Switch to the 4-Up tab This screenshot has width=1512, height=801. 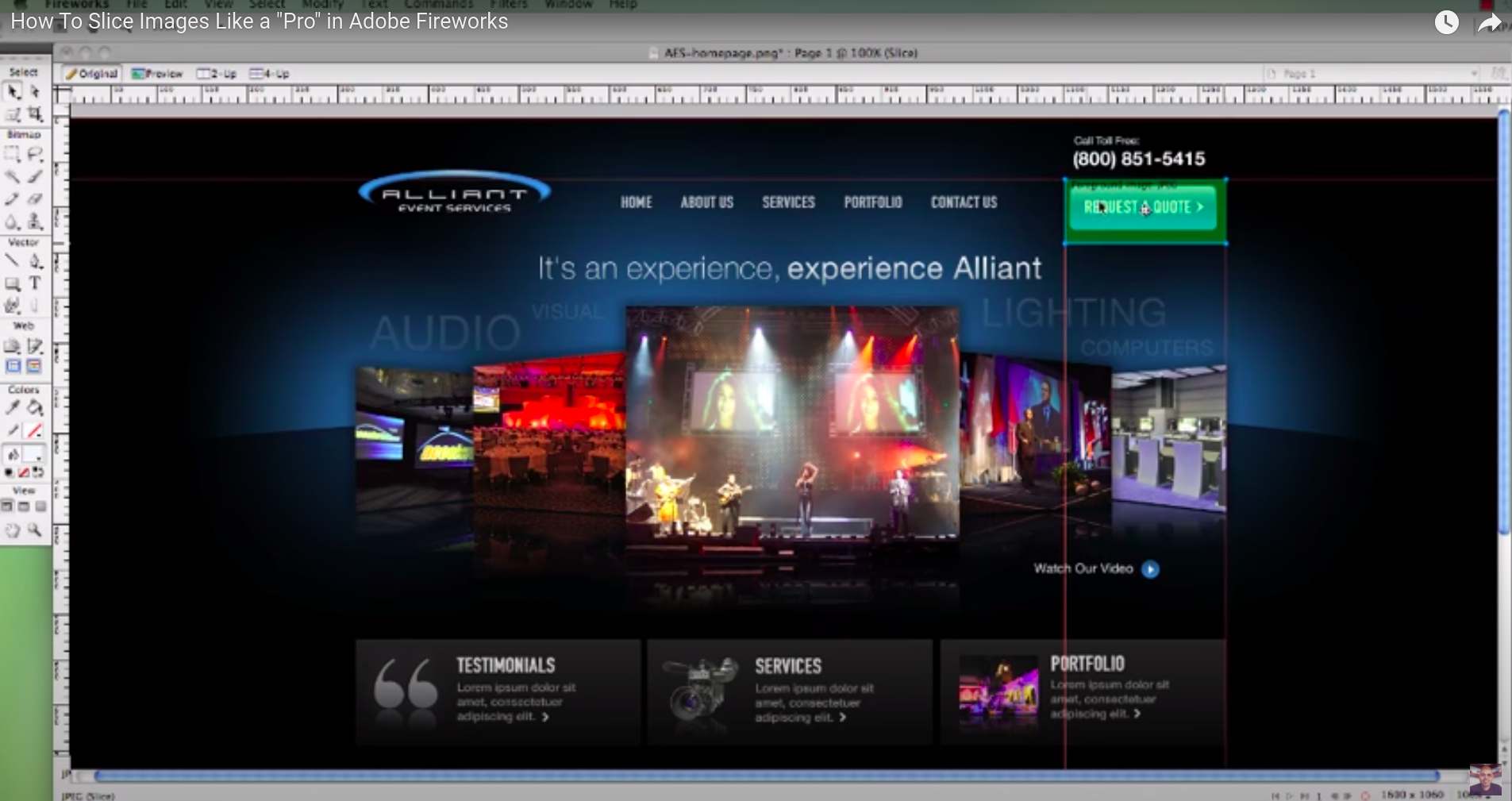[270, 73]
